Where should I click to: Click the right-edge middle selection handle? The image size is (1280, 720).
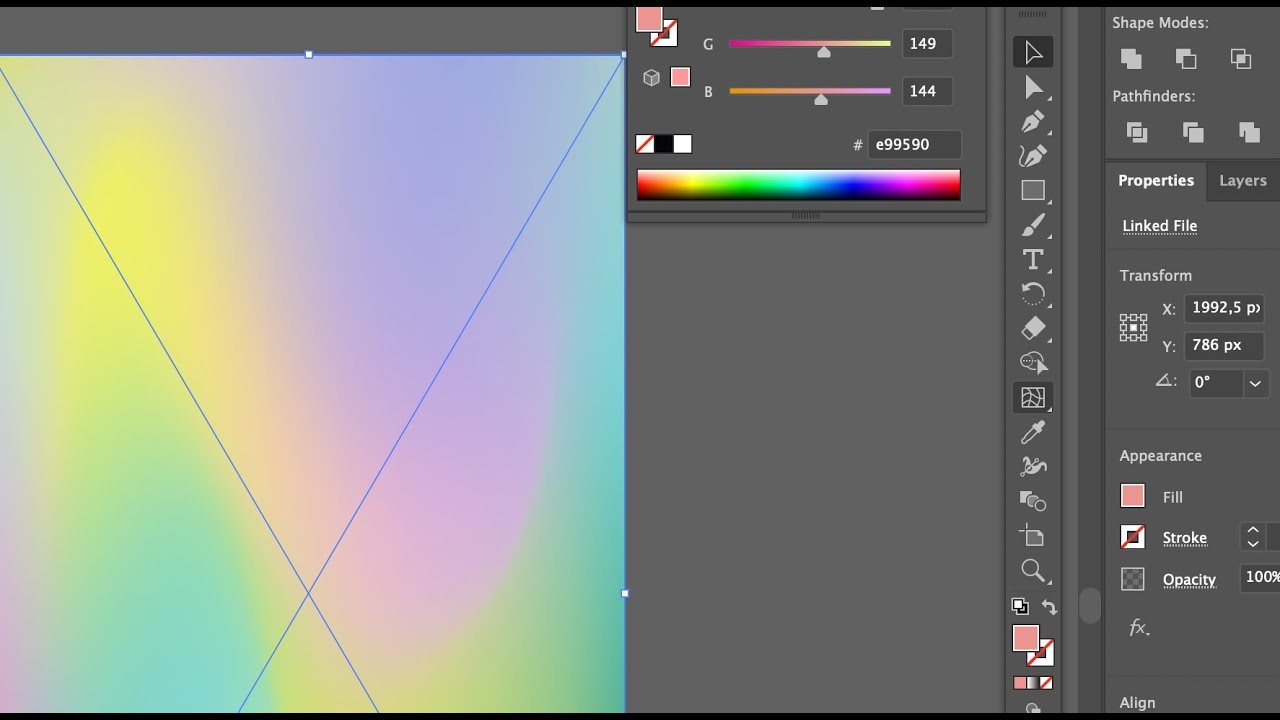[x=625, y=593]
